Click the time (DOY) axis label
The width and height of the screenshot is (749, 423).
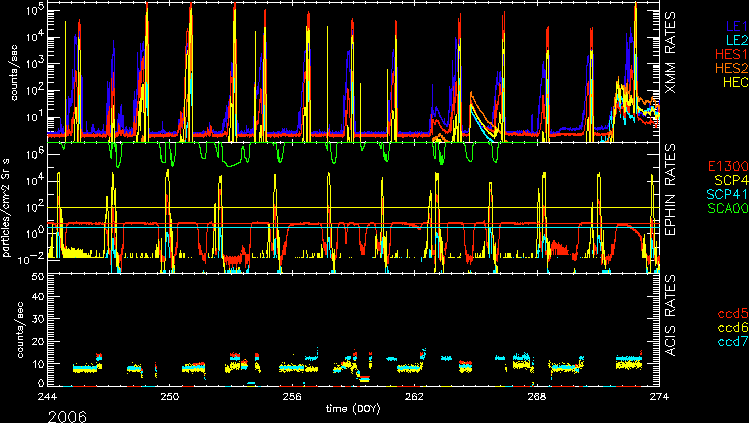tap(353, 410)
